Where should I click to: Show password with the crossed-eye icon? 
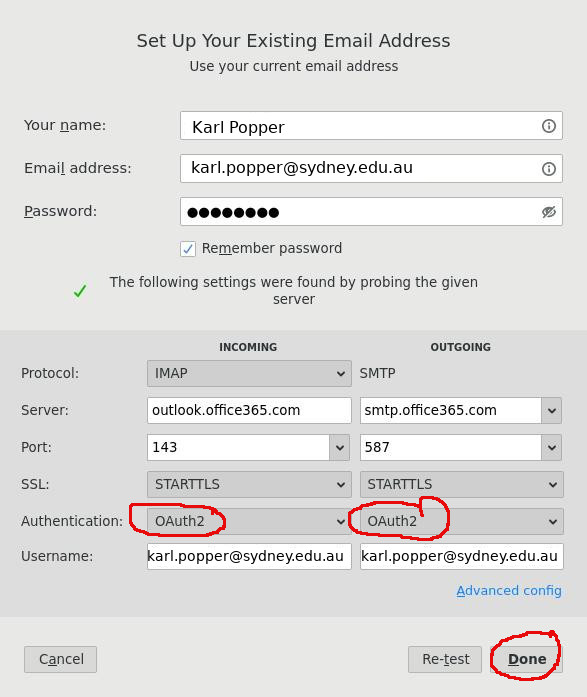click(x=548, y=212)
